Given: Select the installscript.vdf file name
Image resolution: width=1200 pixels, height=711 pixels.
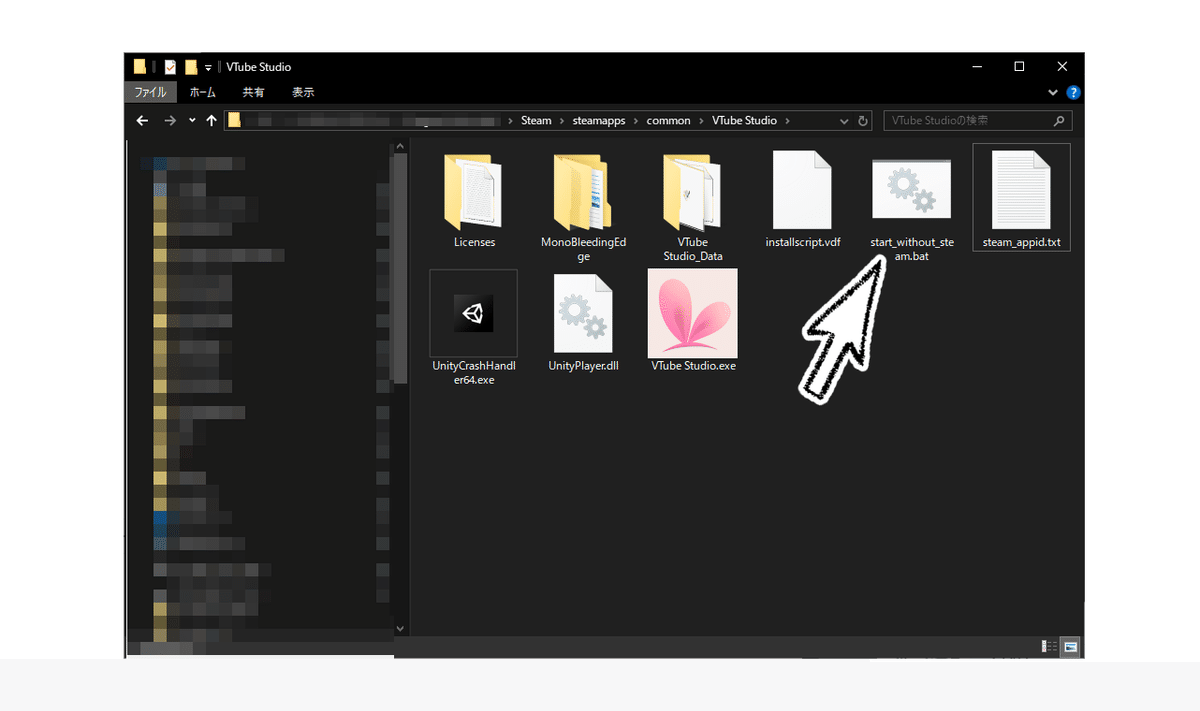Looking at the screenshot, I should [803, 242].
